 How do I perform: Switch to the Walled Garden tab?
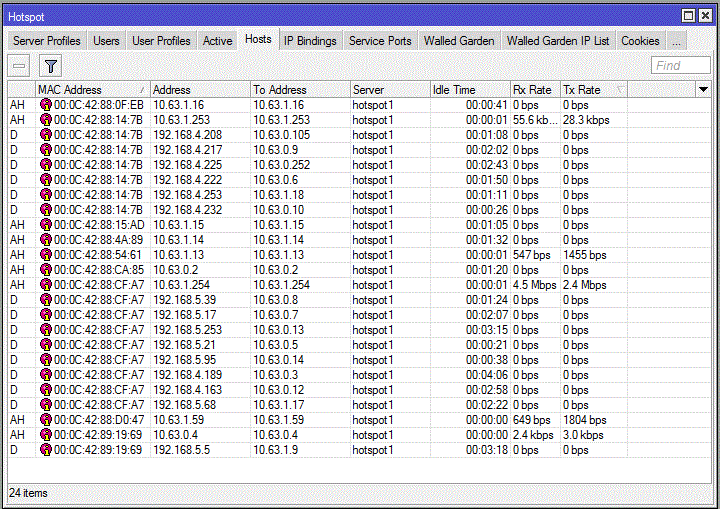459,41
